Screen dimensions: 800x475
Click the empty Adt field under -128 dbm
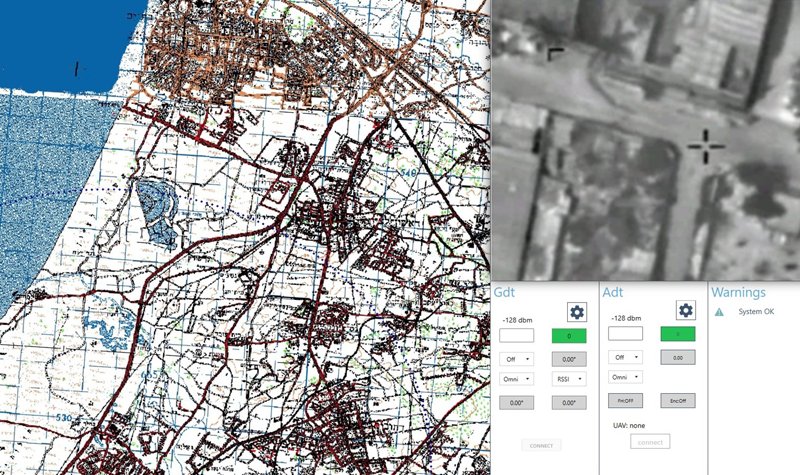pos(625,335)
